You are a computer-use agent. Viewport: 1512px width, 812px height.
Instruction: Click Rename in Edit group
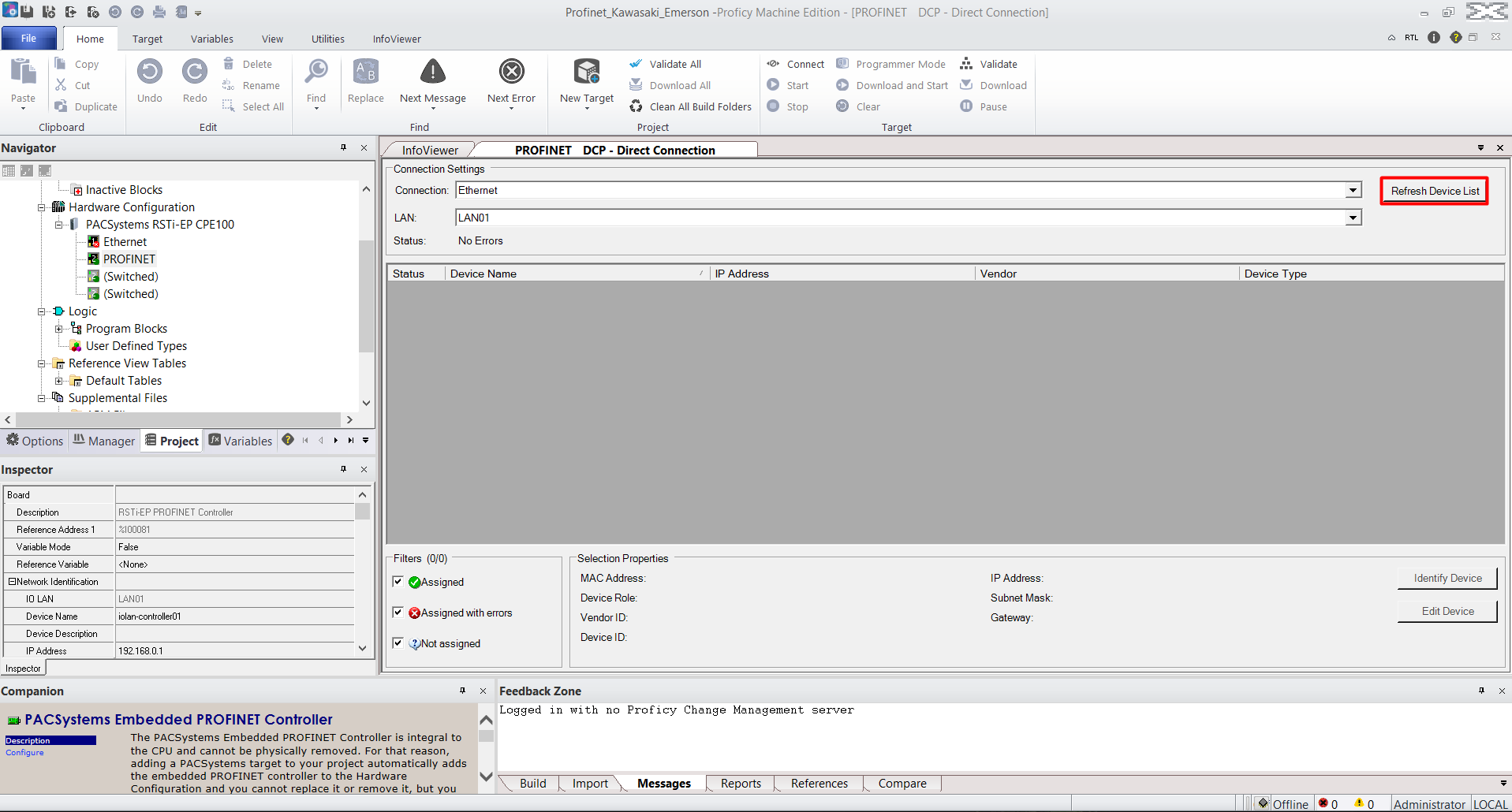(x=252, y=85)
